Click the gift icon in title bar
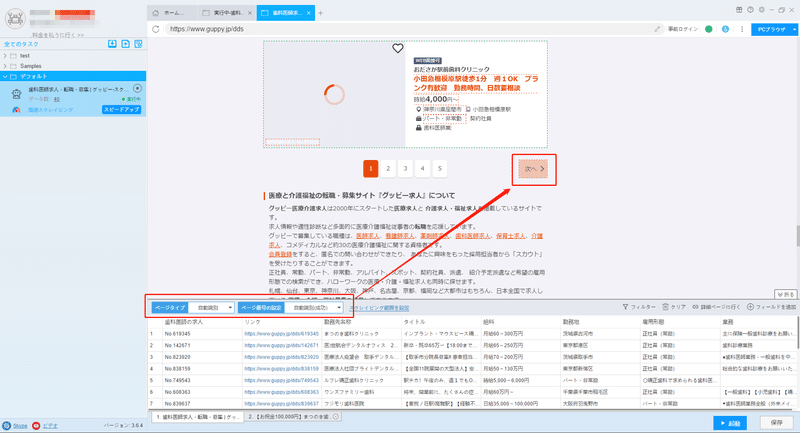This screenshot has width=800, height=433. pyautogui.click(x=739, y=10)
